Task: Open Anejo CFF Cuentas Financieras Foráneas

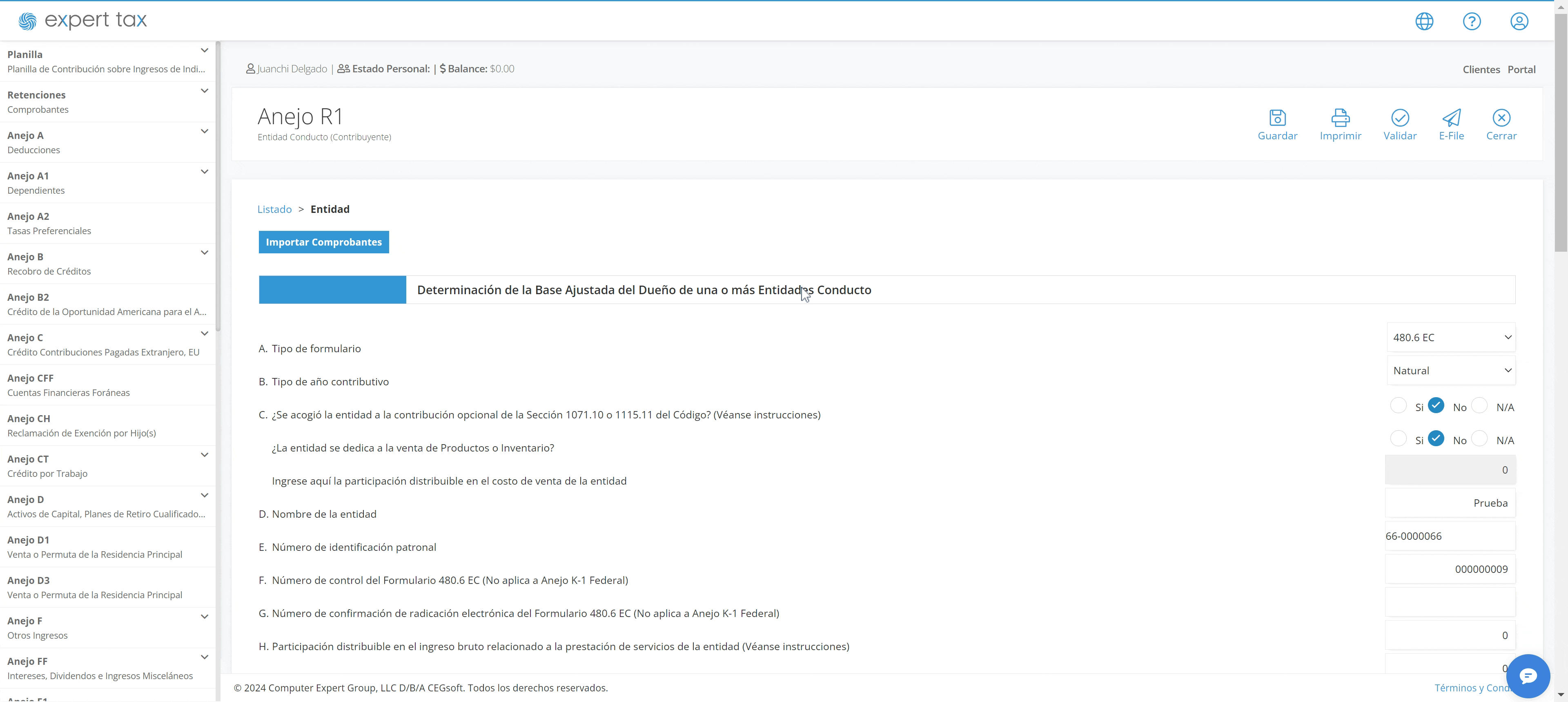Action: point(108,385)
